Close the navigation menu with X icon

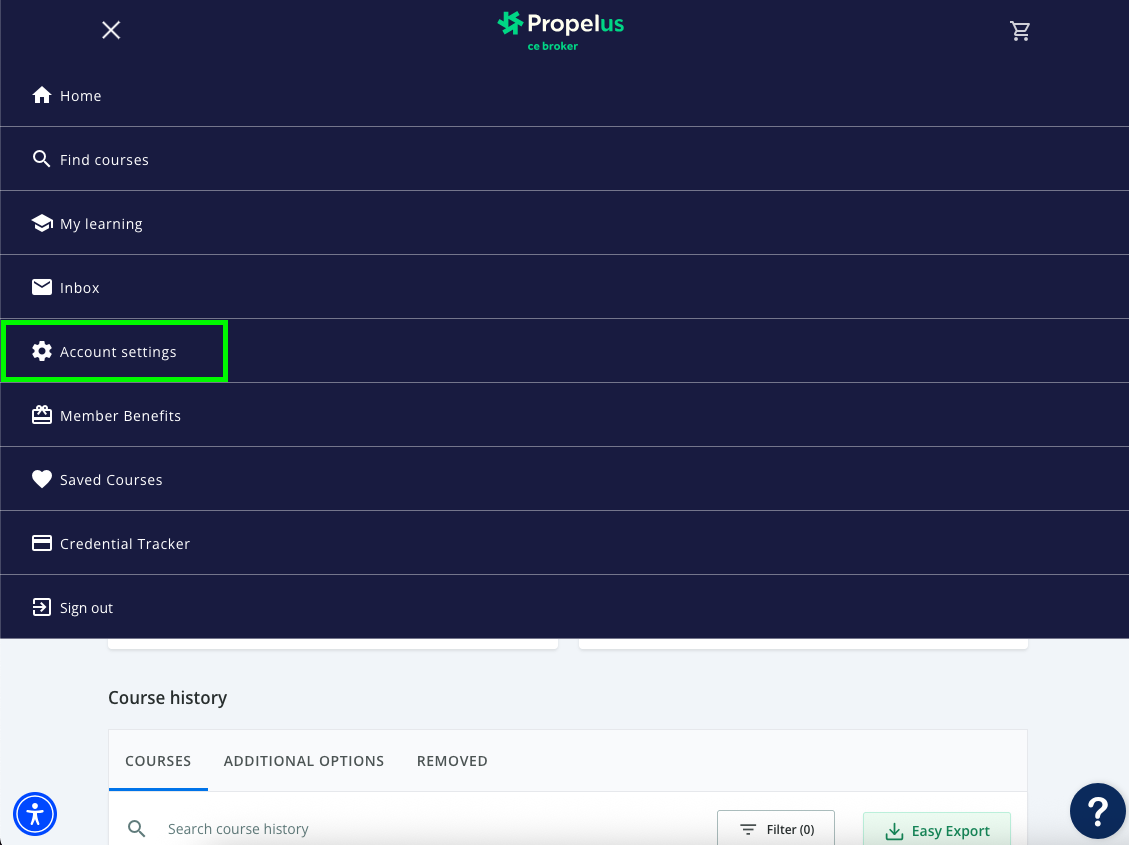[111, 31]
